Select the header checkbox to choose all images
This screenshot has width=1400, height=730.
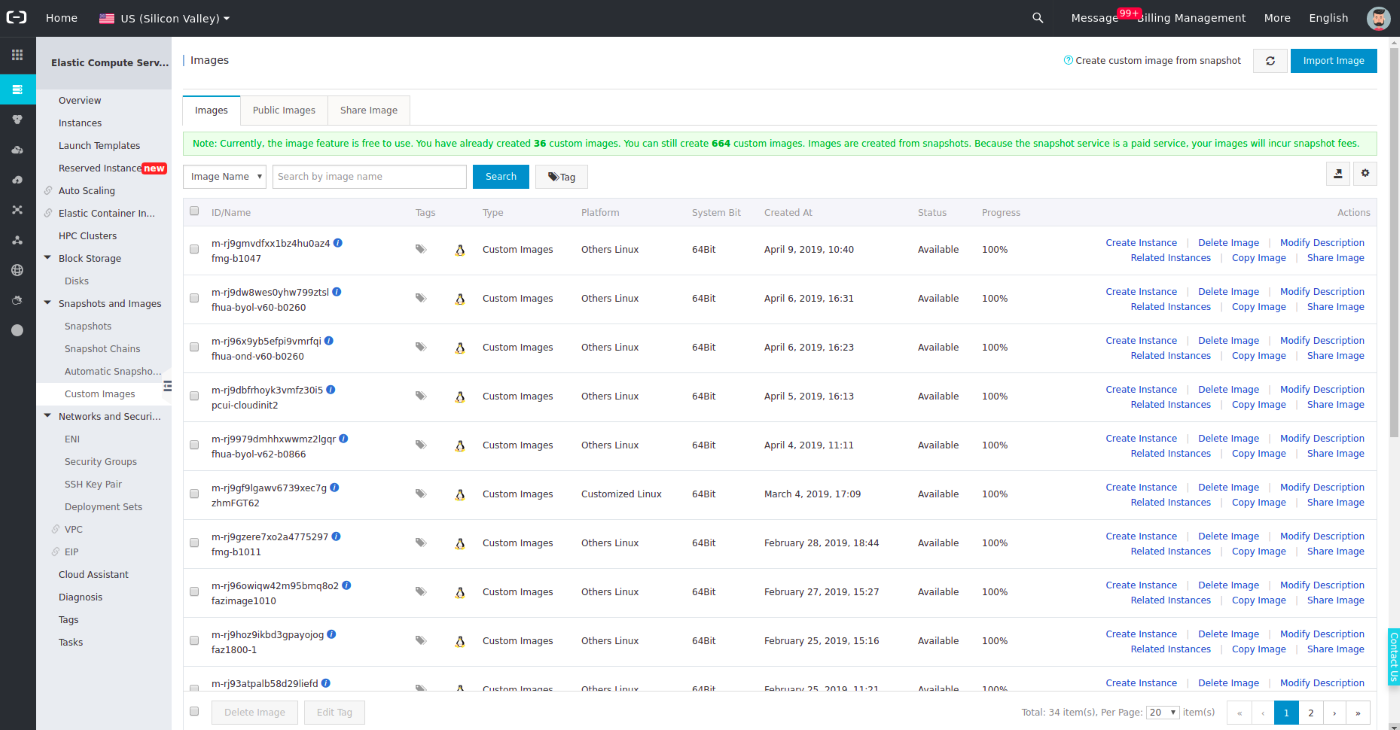tap(194, 212)
